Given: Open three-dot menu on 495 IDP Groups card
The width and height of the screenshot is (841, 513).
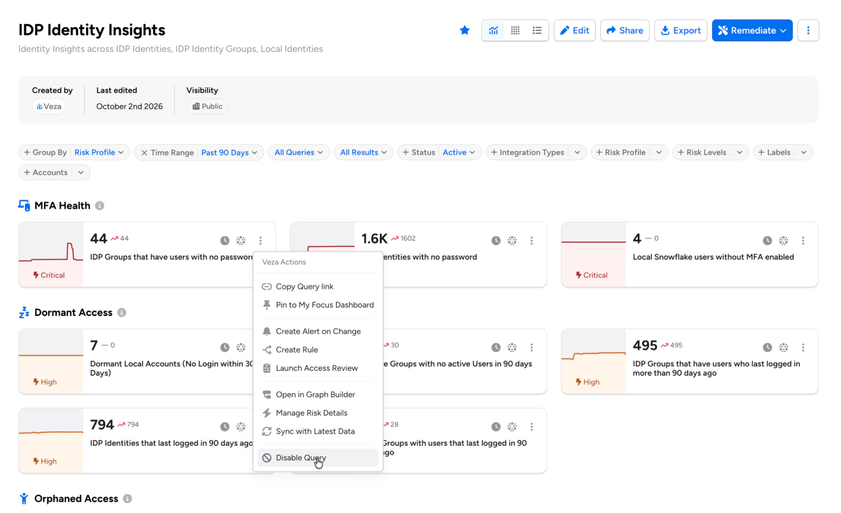Looking at the screenshot, I should click(x=803, y=347).
